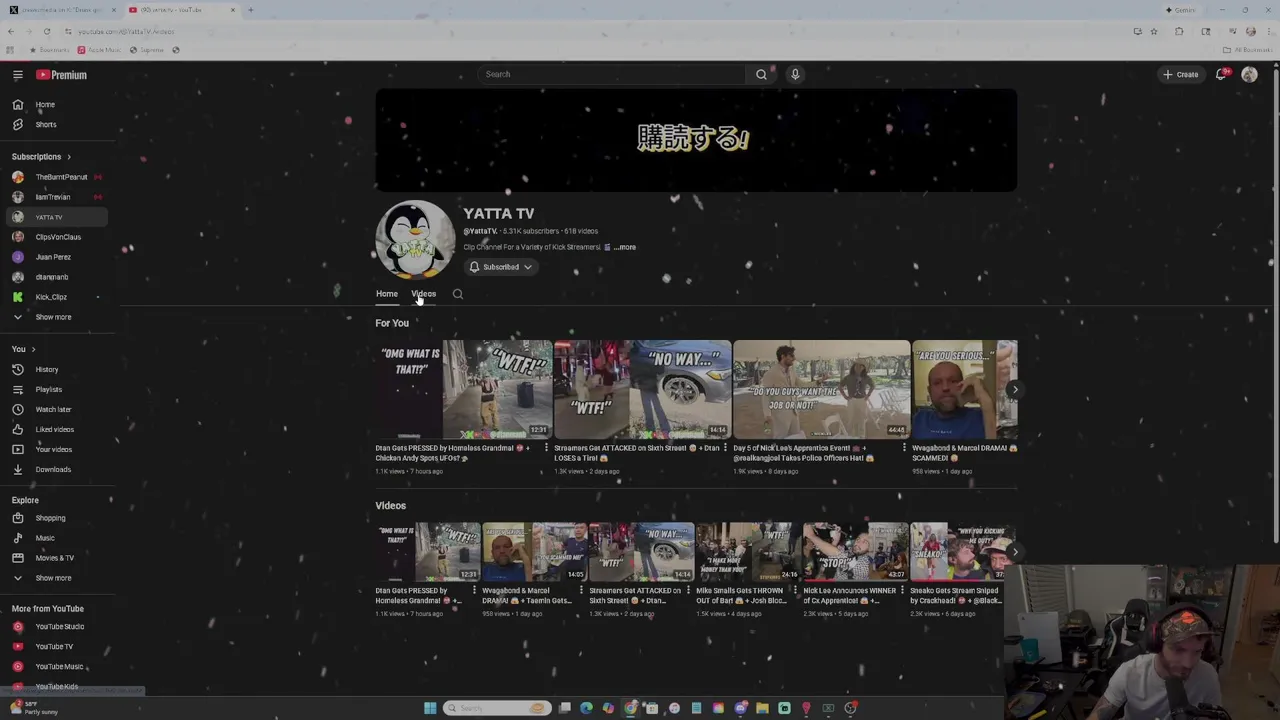The height and width of the screenshot is (720, 1280).
Task: Open the Subscriptions section chevron
Action: pos(69,157)
